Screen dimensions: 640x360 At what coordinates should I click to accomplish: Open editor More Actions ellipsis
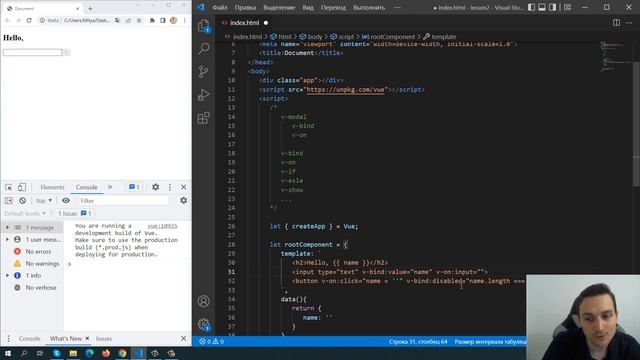[x=629, y=23]
